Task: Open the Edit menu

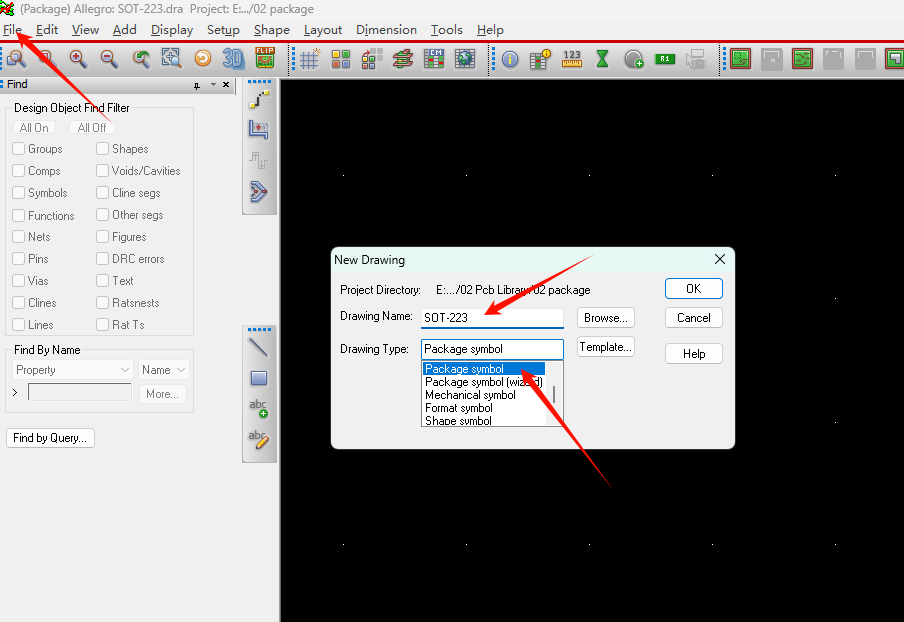Action: (x=47, y=30)
